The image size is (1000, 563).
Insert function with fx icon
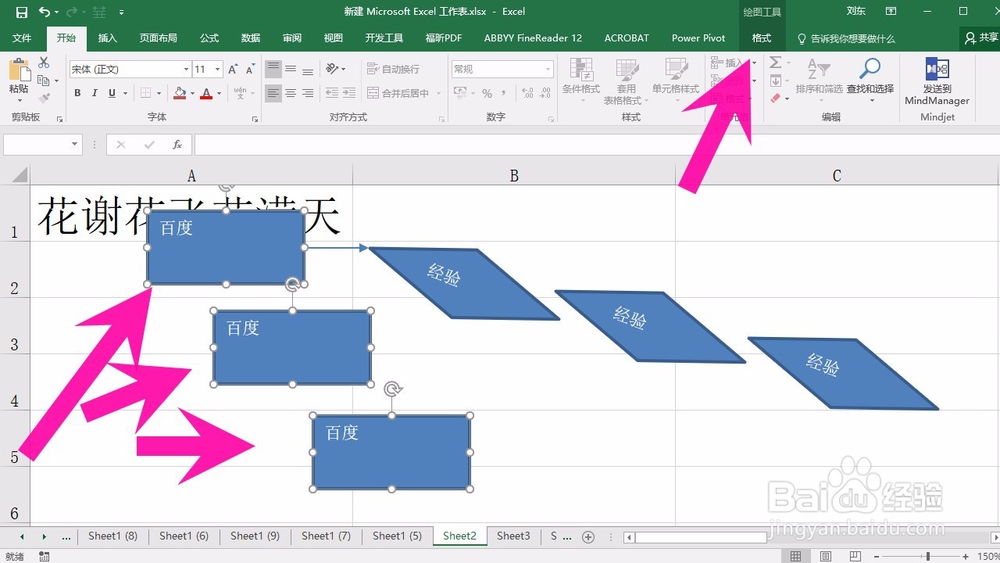[x=177, y=145]
